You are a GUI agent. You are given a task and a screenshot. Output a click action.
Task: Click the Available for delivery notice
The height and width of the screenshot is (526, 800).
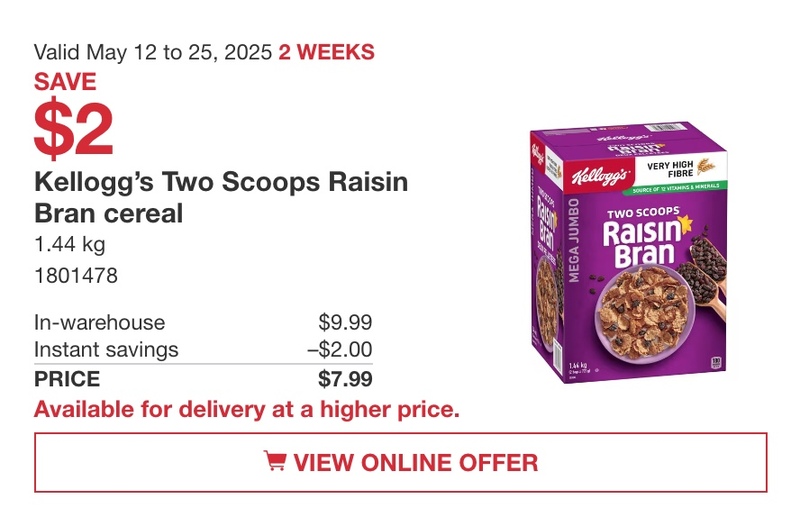(246, 409)
